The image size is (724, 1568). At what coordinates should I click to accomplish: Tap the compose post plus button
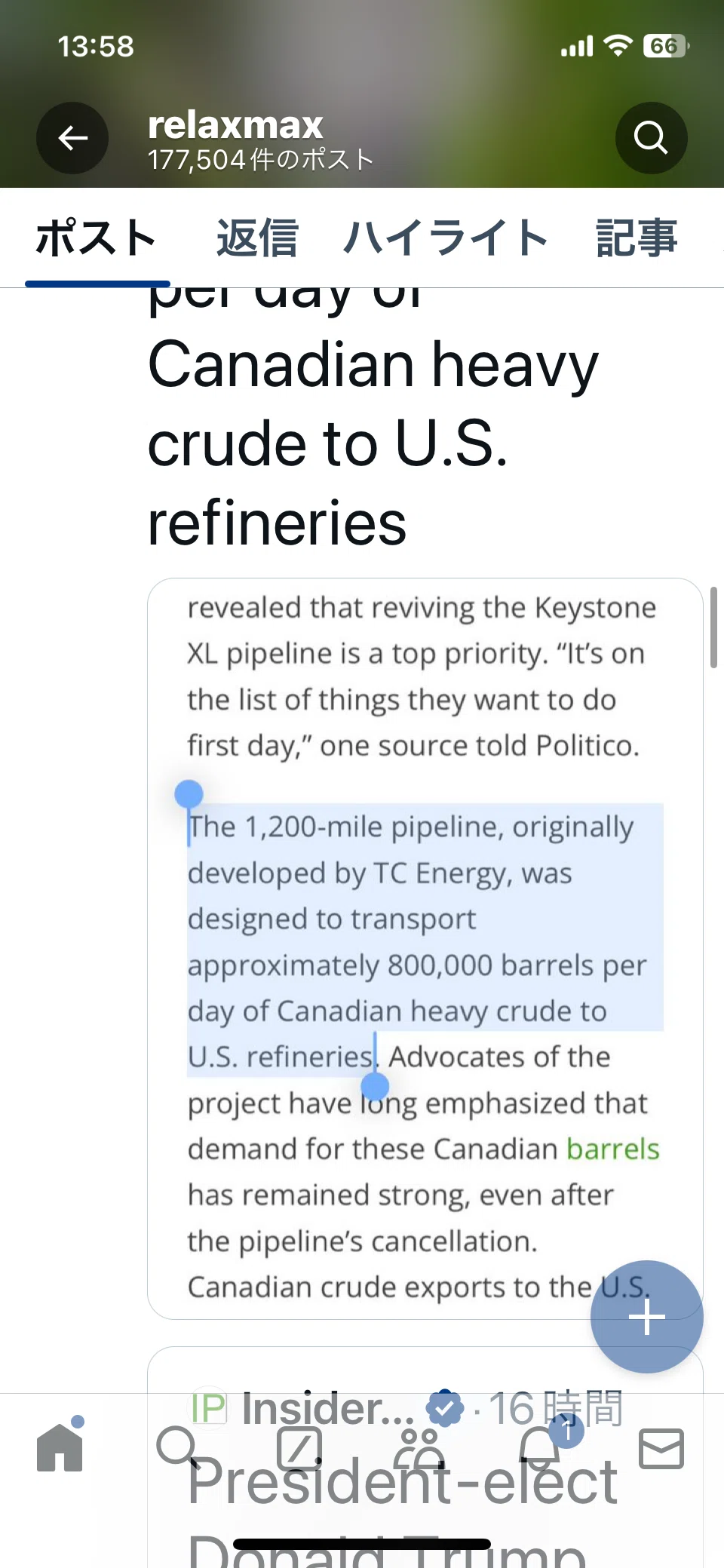(646, 1317)
